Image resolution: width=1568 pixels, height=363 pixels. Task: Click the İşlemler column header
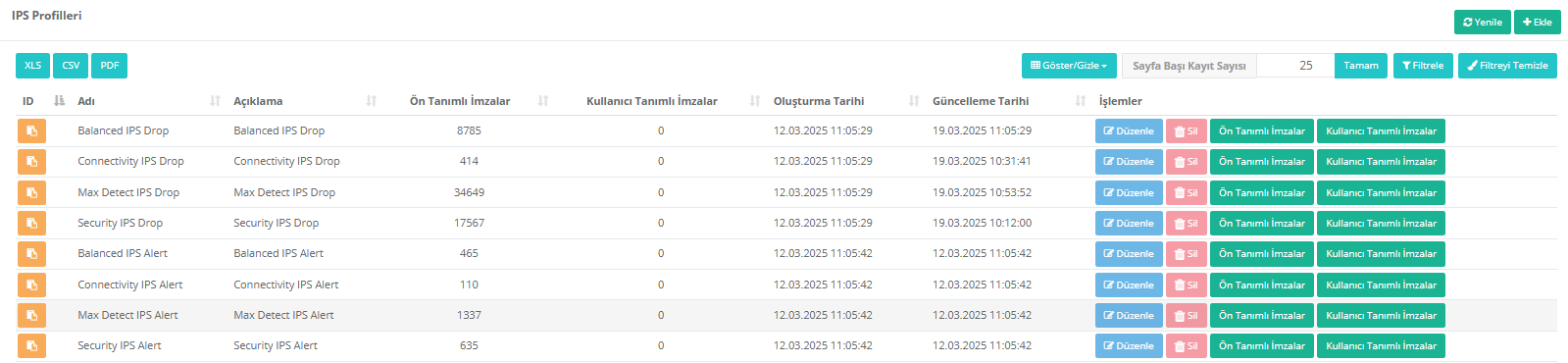[x=1120, y=101]
